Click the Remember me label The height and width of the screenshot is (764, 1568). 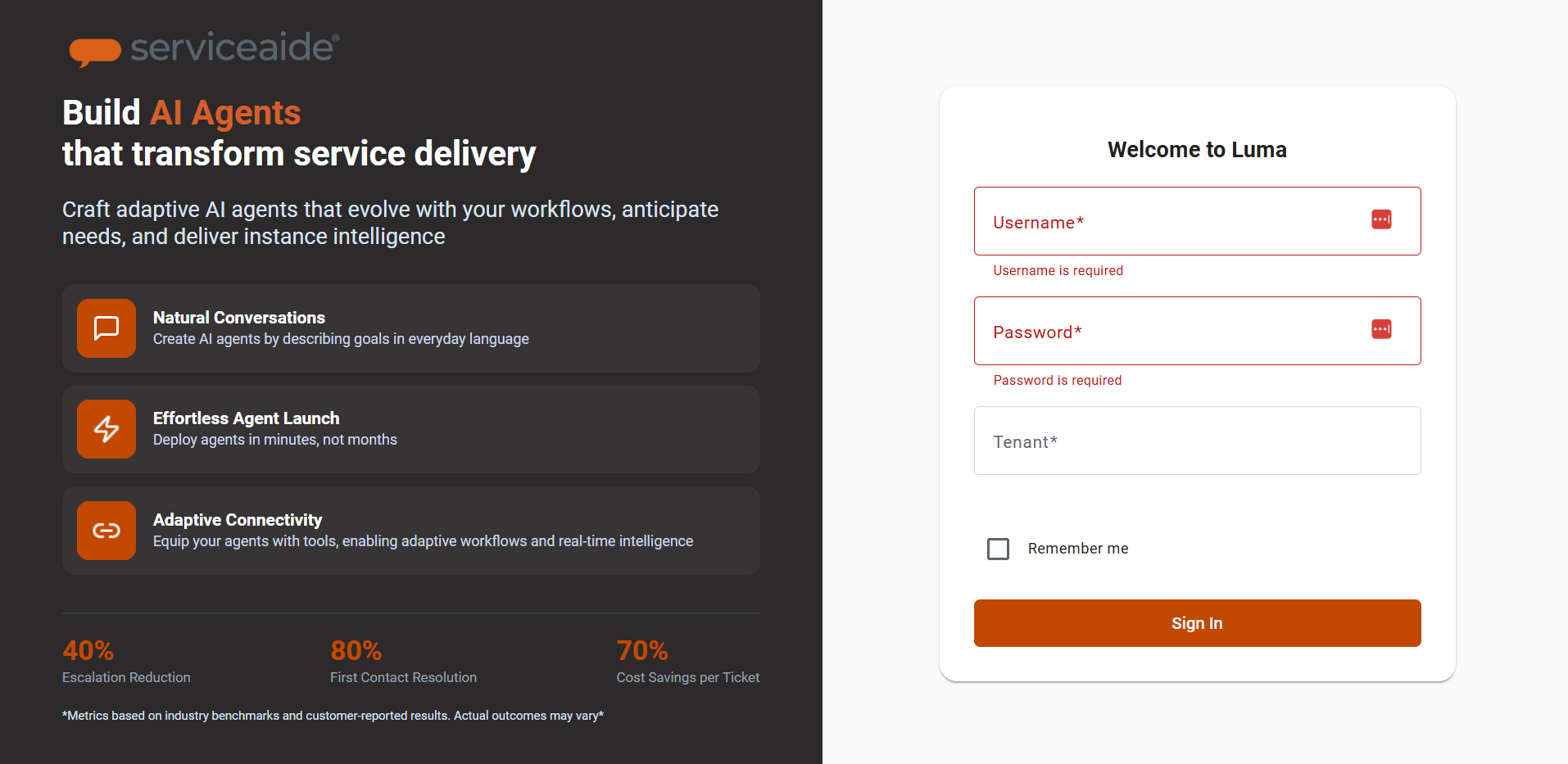1078,549
